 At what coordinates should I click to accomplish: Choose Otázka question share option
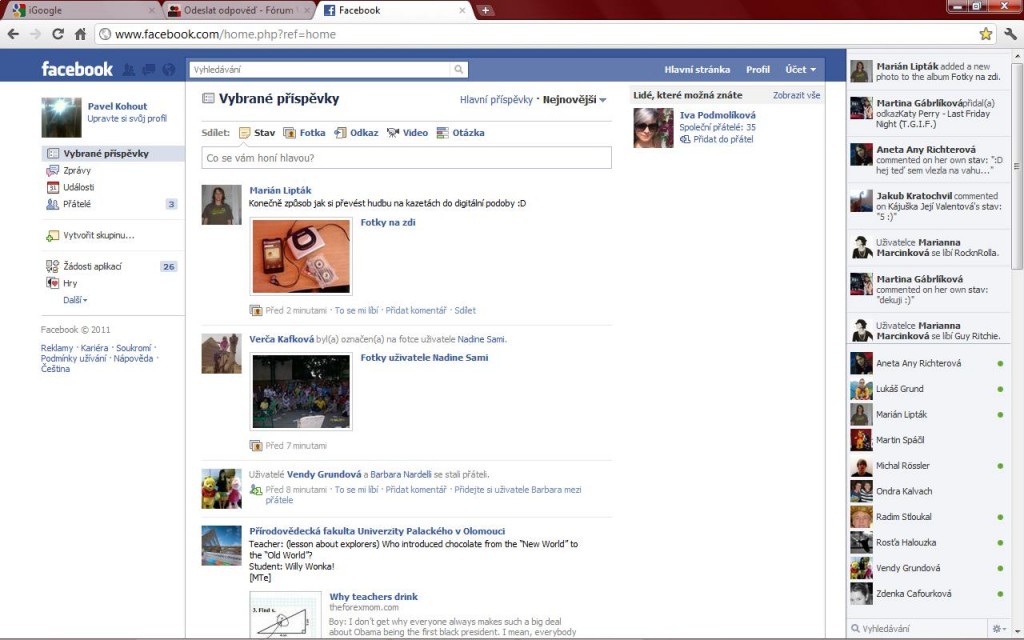461,133
